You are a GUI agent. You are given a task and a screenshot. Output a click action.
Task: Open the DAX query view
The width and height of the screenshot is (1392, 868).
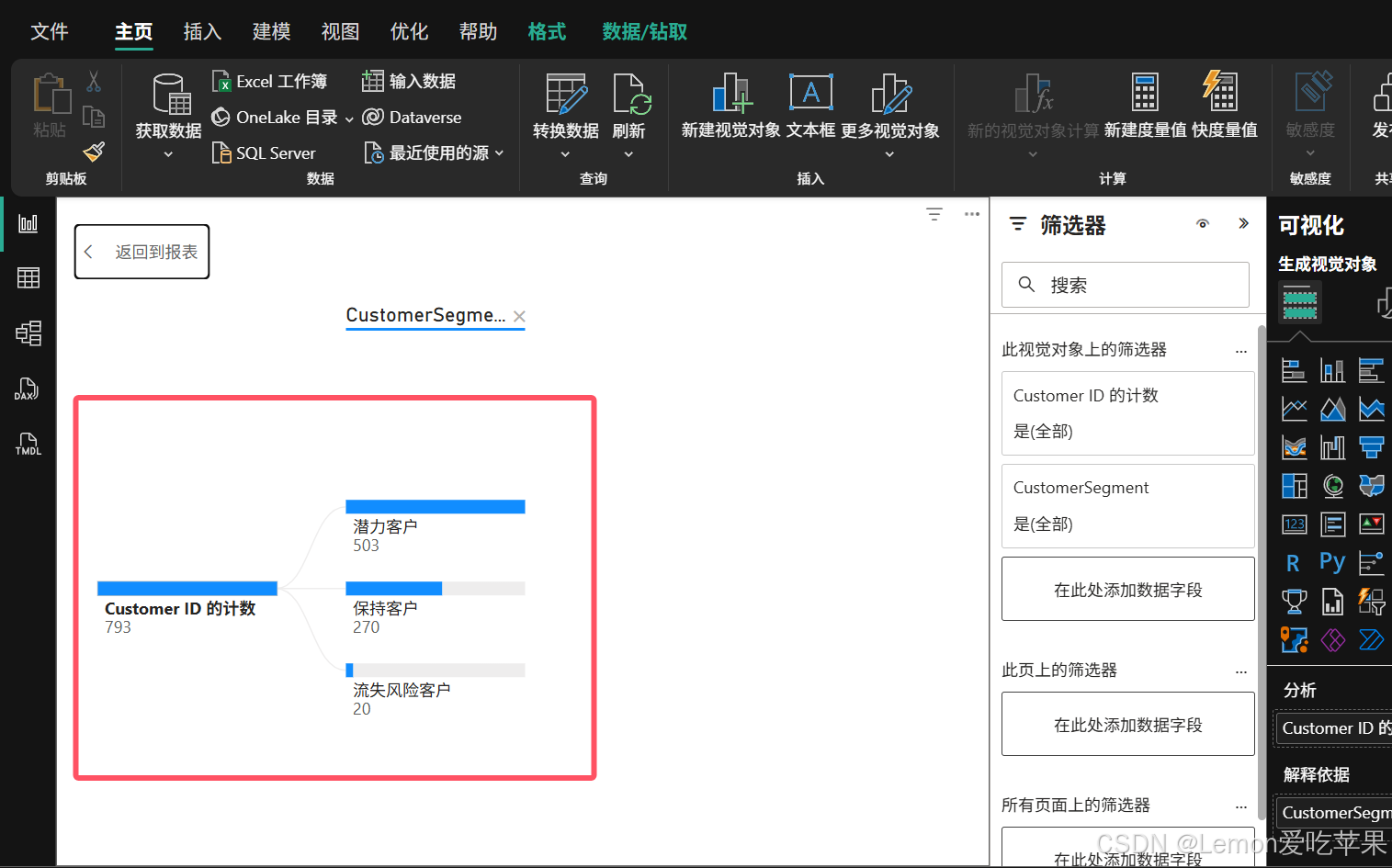pos(27,389)
